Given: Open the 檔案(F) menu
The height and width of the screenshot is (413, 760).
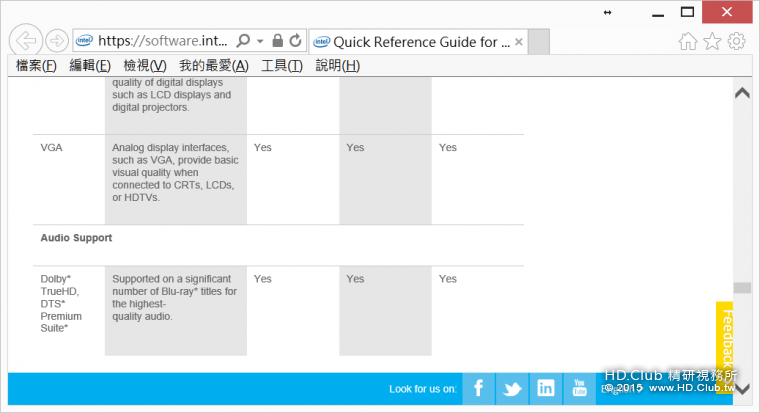Looking at the screenshot, I should click(36, 66).
